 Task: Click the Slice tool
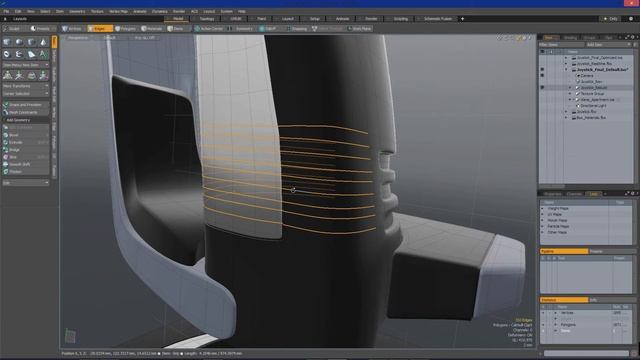pyautogui.click(x=25, y=157)
